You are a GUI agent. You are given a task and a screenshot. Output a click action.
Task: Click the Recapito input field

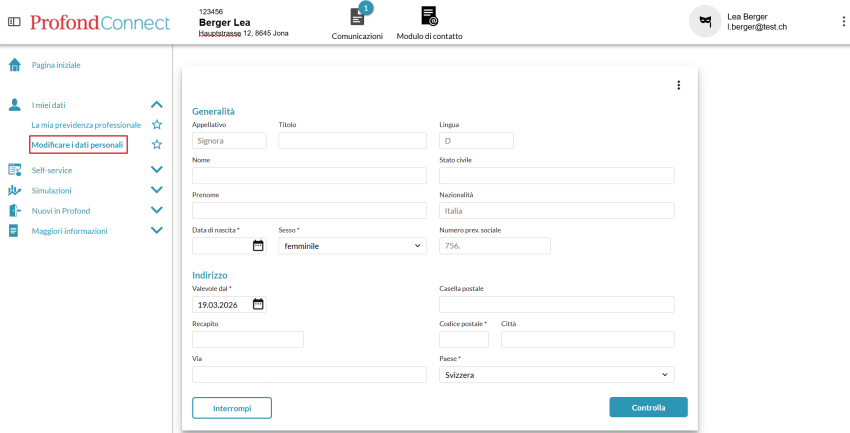click(248, 339)
